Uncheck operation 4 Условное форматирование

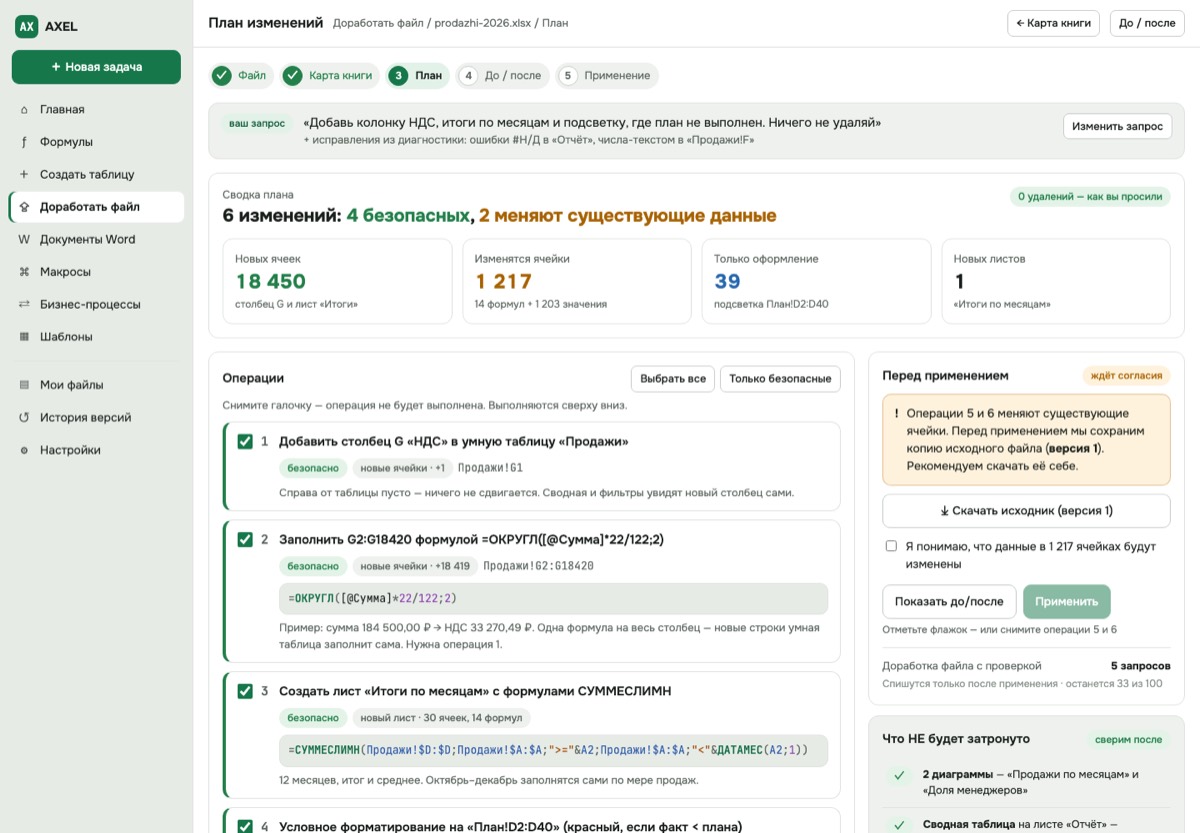[x=245, y=826]
